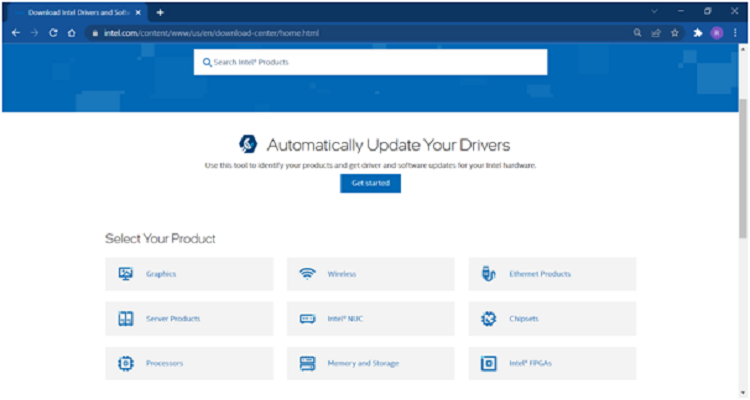
Task: Click the vertical scrollbar thumb
Action: pos(743,168)
